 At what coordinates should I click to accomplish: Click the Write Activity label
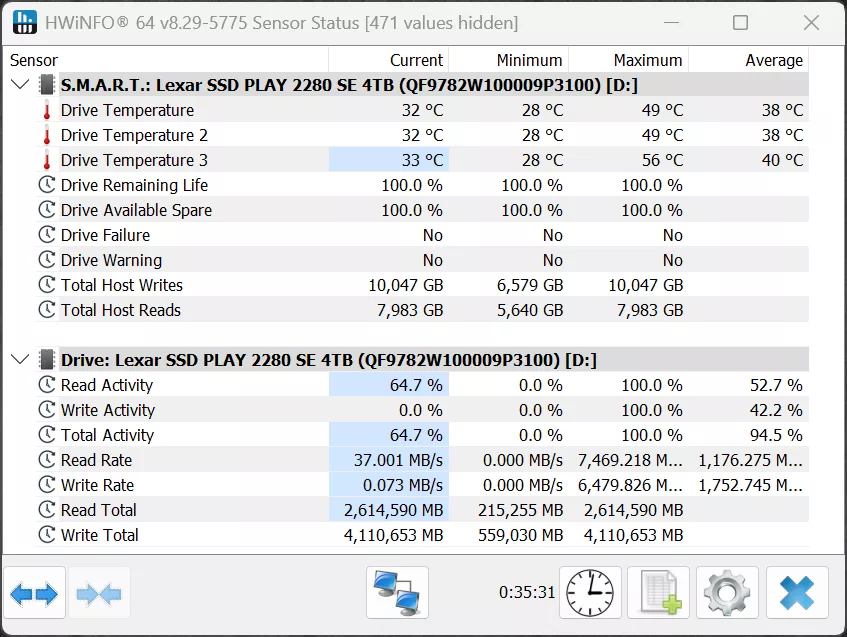[107, 410]
